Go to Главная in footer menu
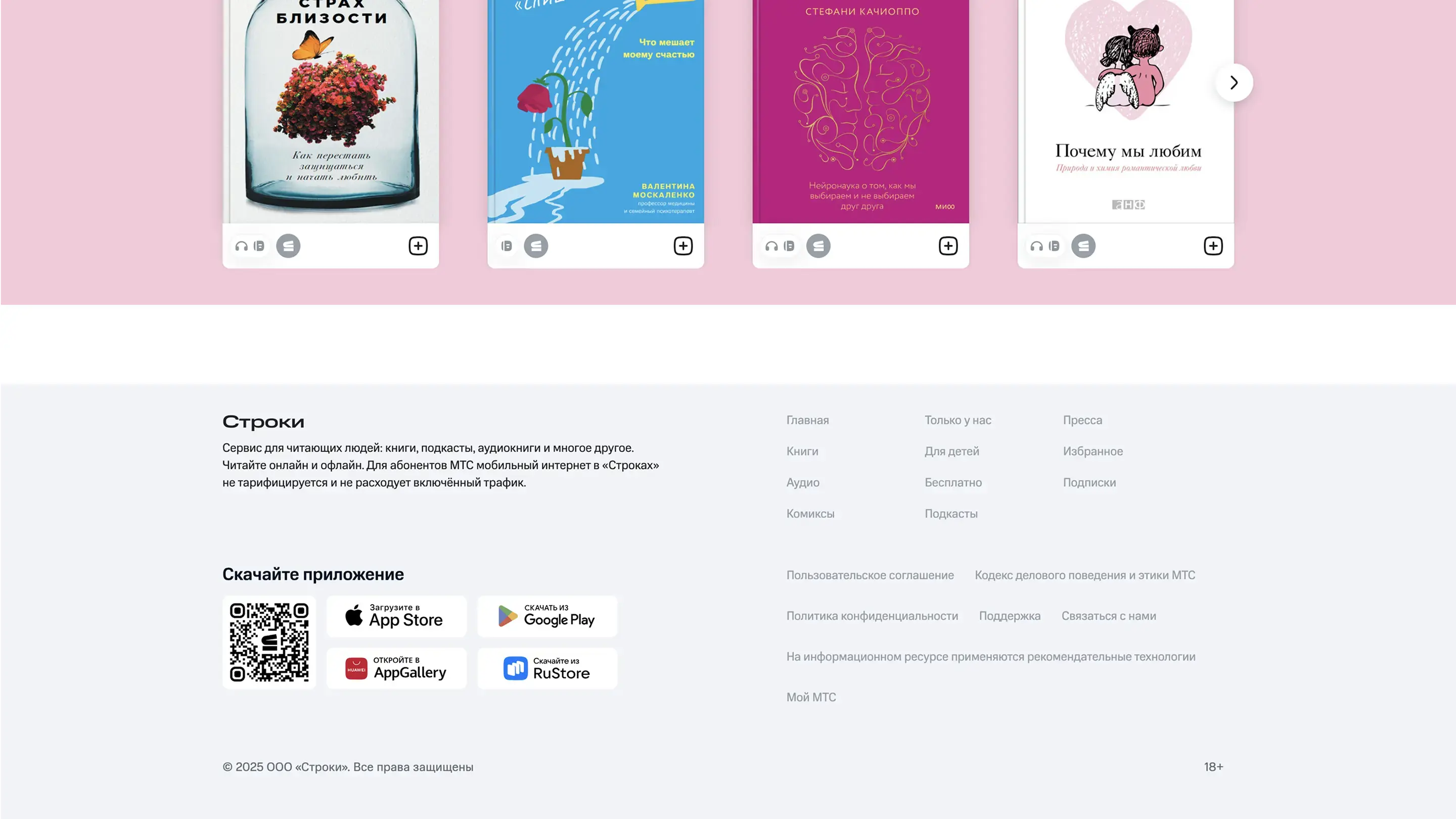The image size is (1456, 819). click(808, 420)
